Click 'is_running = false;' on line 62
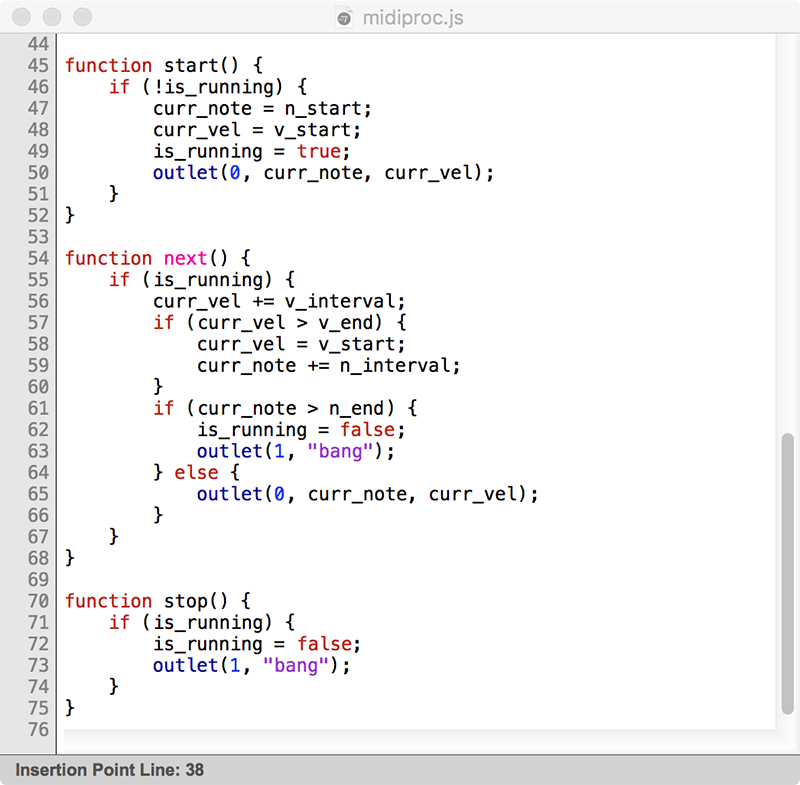 (x=301, y=429)
